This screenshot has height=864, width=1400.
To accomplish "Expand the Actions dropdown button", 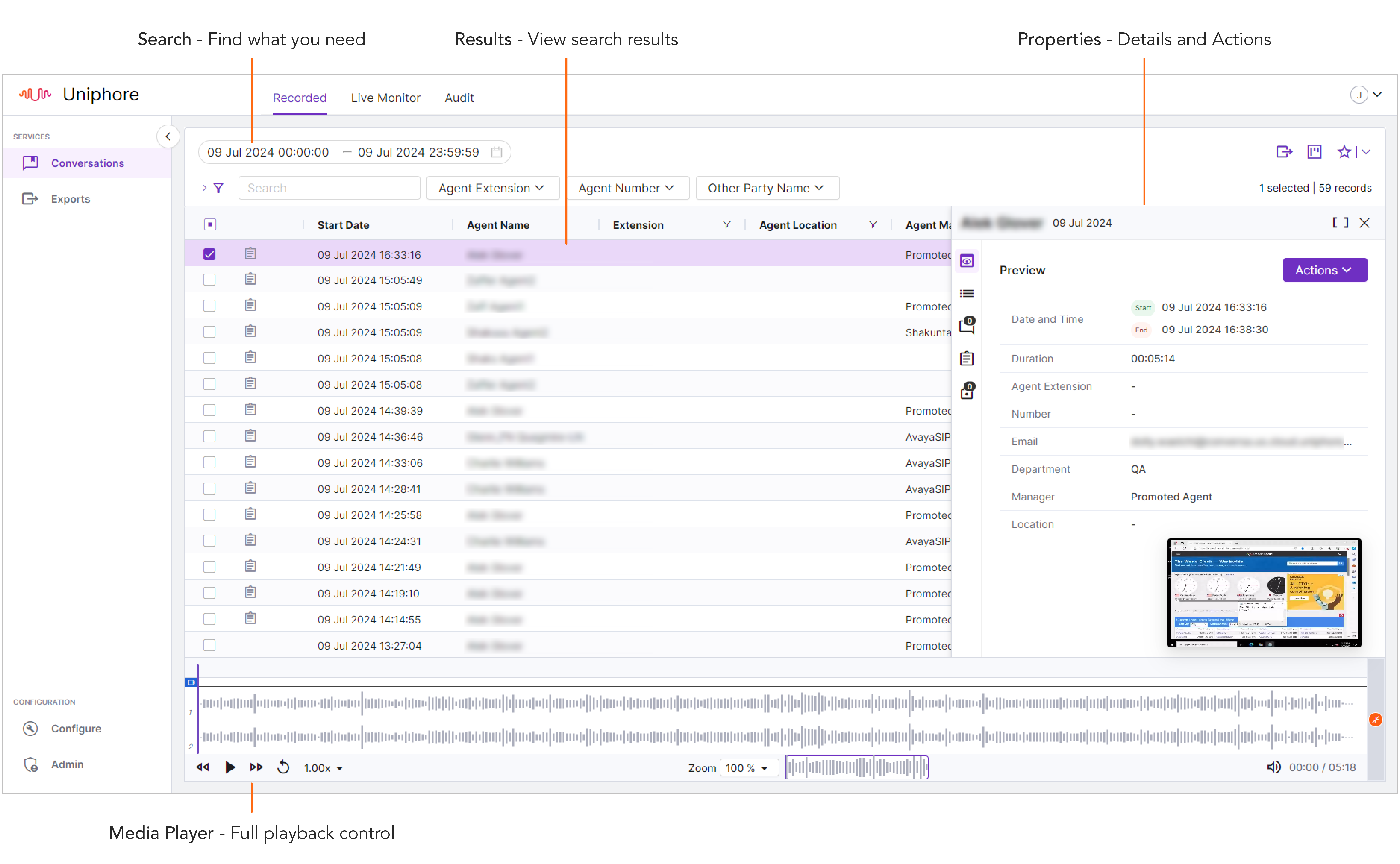I will coord(1325,270).
